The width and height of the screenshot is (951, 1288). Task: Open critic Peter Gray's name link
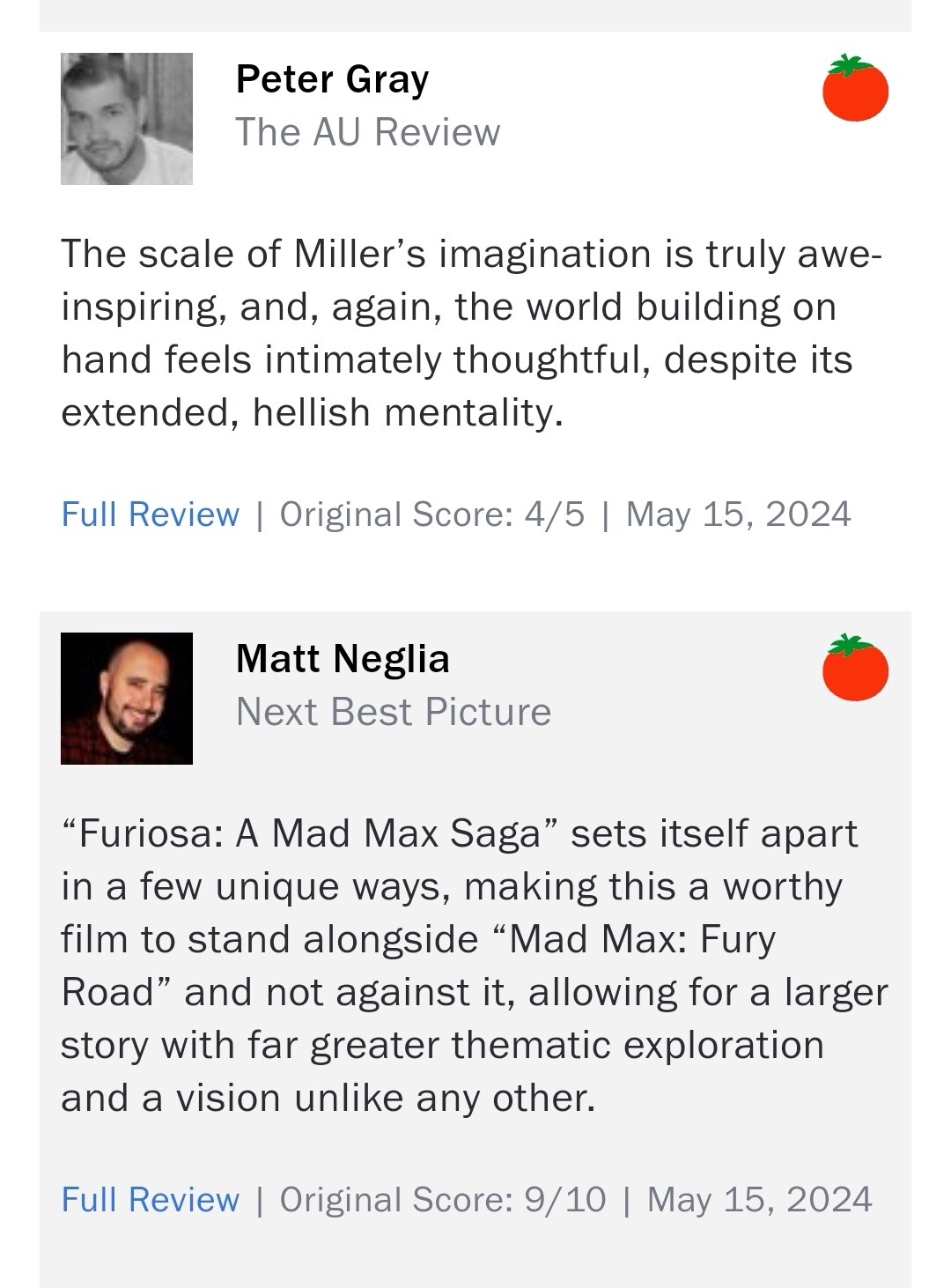pos(332,79)
